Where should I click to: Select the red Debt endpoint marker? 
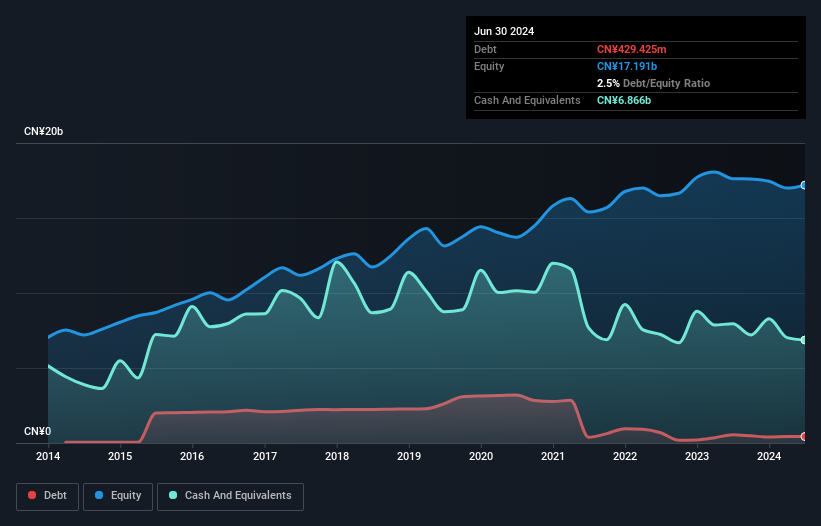coord(804,437)
